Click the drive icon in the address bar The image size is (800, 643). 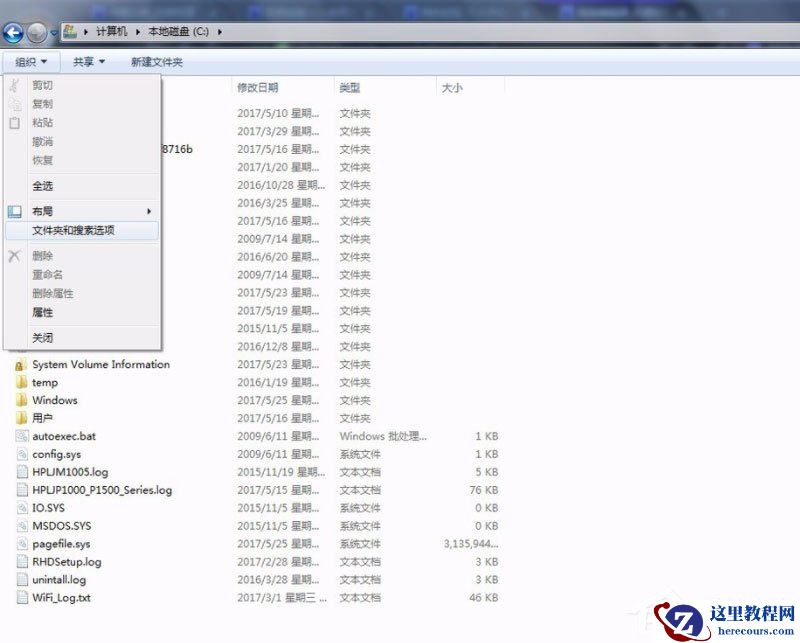pos(70,31)
